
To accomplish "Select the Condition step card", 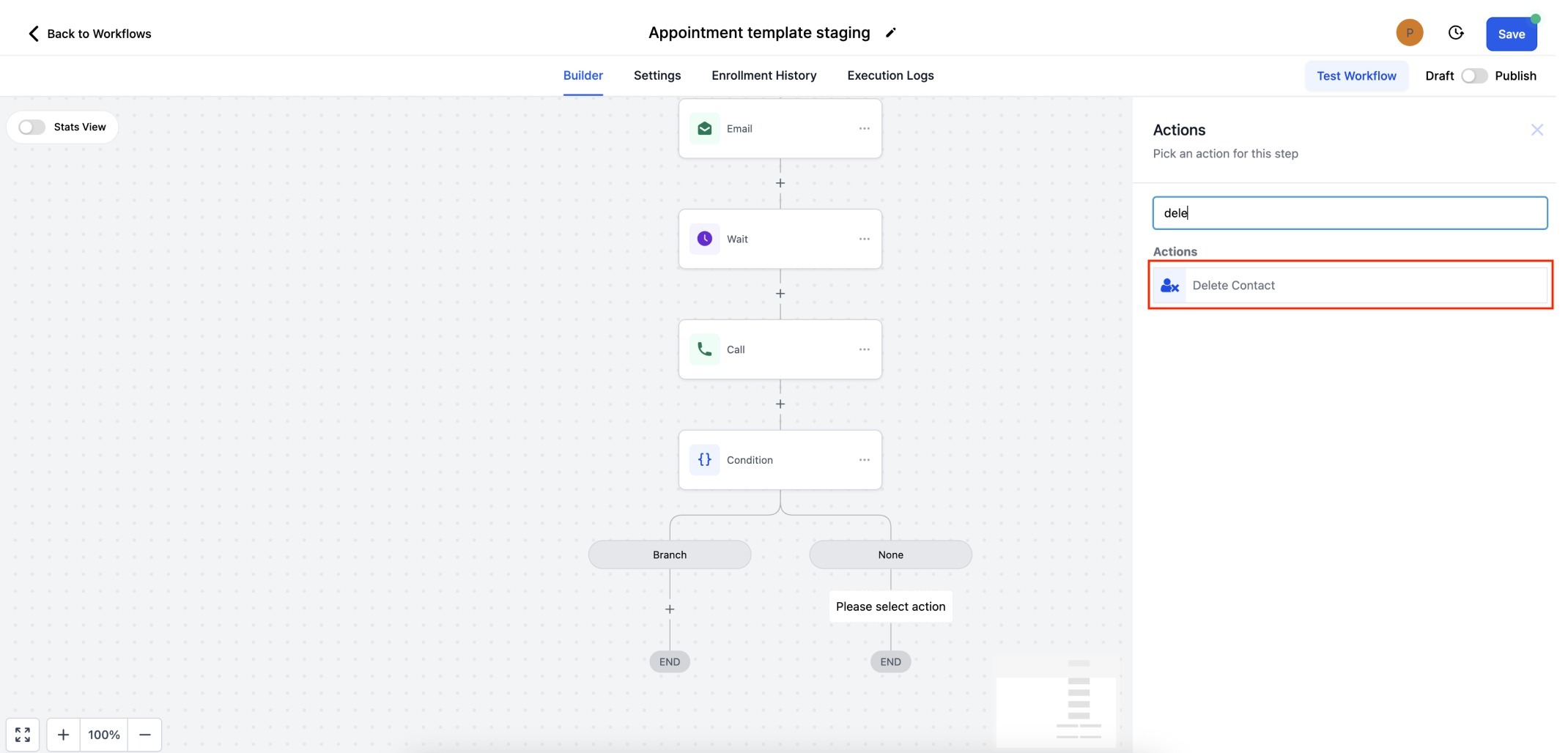I will (780, 460).
